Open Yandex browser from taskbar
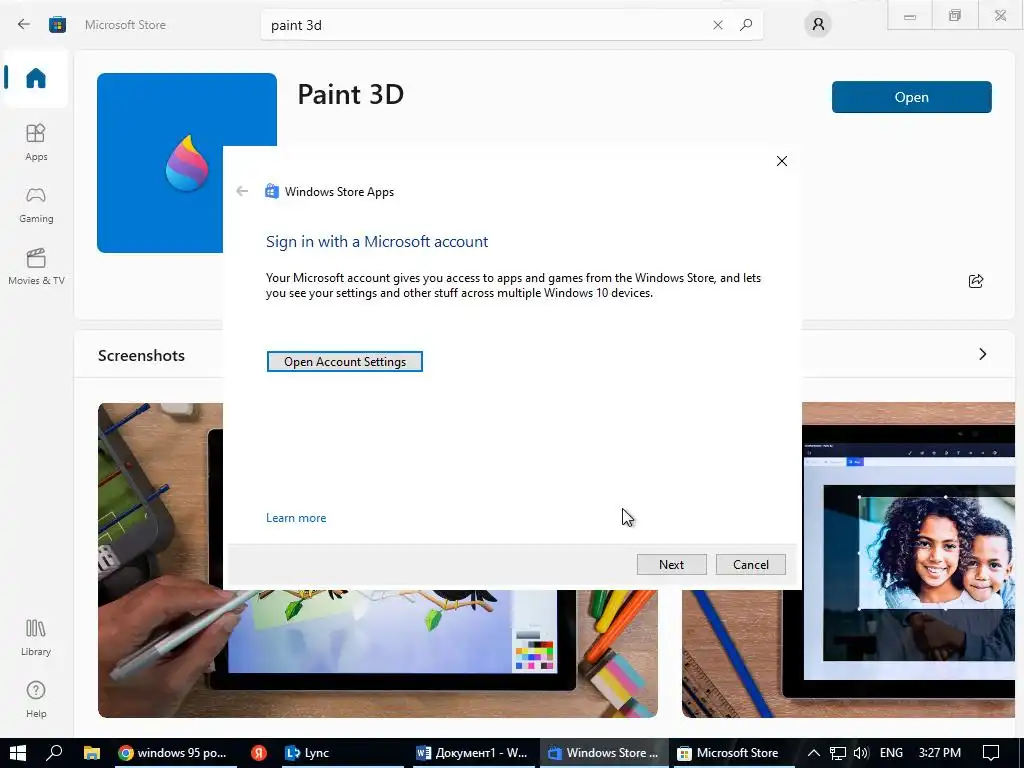 tap(259, 753)
